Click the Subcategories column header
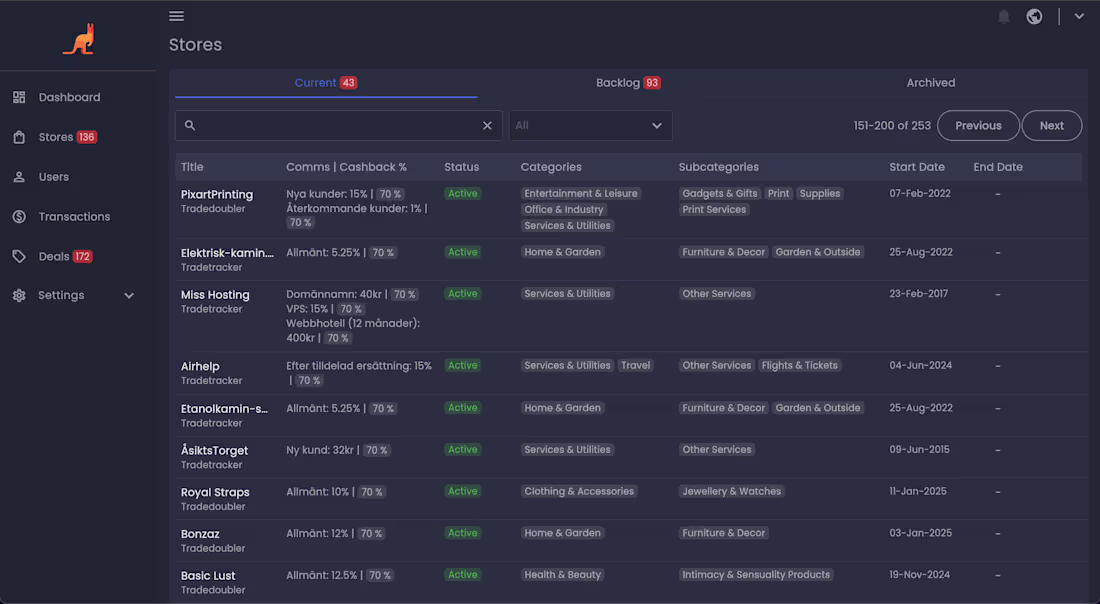The width and height of the screenshot is (1100, 604). click(x=718, y=167)
